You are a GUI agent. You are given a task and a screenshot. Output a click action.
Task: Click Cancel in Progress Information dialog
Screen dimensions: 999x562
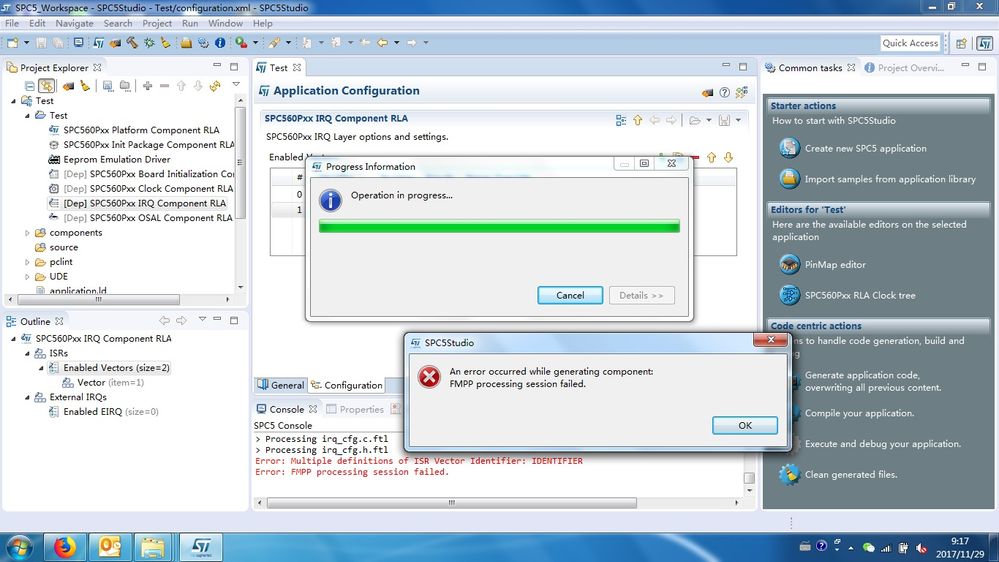pyautogui.click(x=570, y=295)
